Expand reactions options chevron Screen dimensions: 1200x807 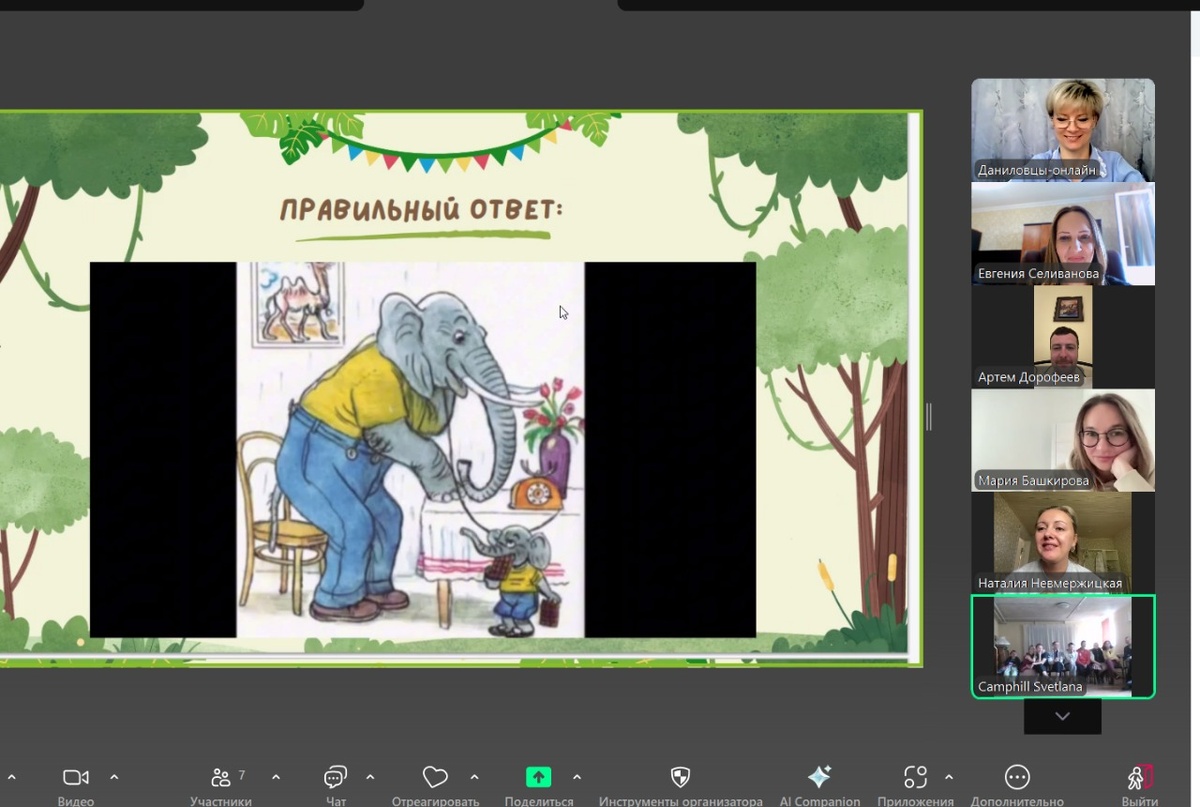[474, 777]
